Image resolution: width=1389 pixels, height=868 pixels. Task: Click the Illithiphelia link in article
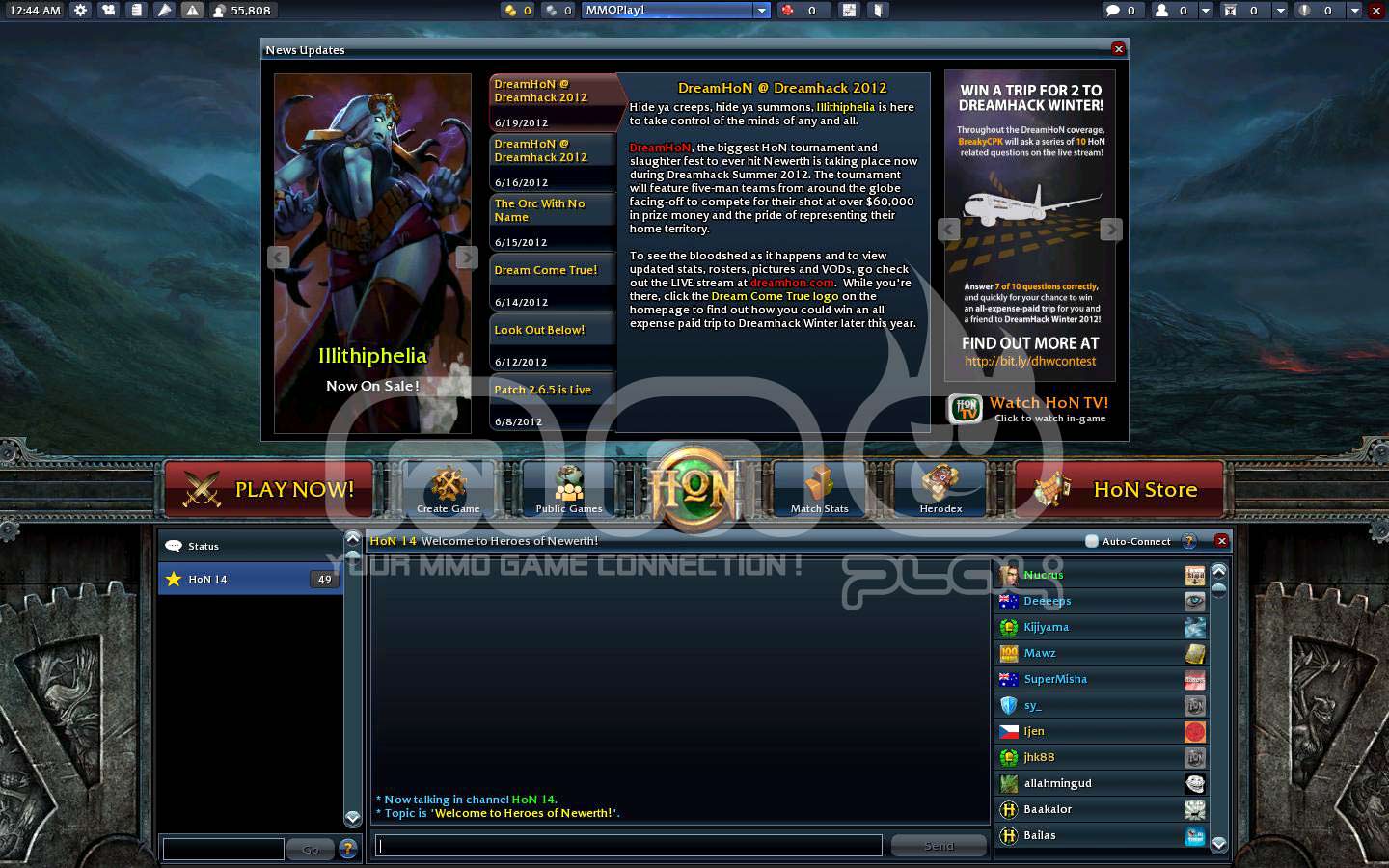[x=845, y=107]
